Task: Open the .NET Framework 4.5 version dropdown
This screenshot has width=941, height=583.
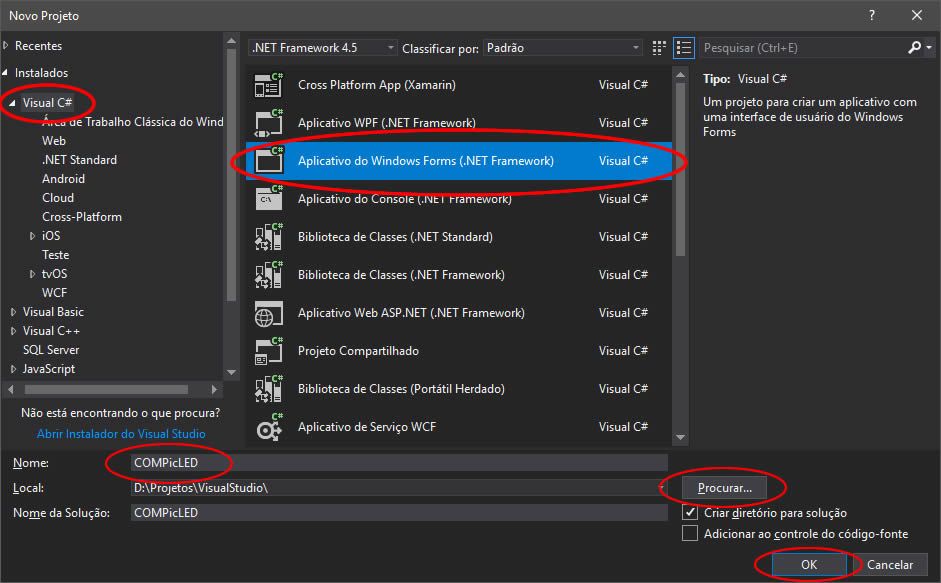Action: click(x=322, y=47)
